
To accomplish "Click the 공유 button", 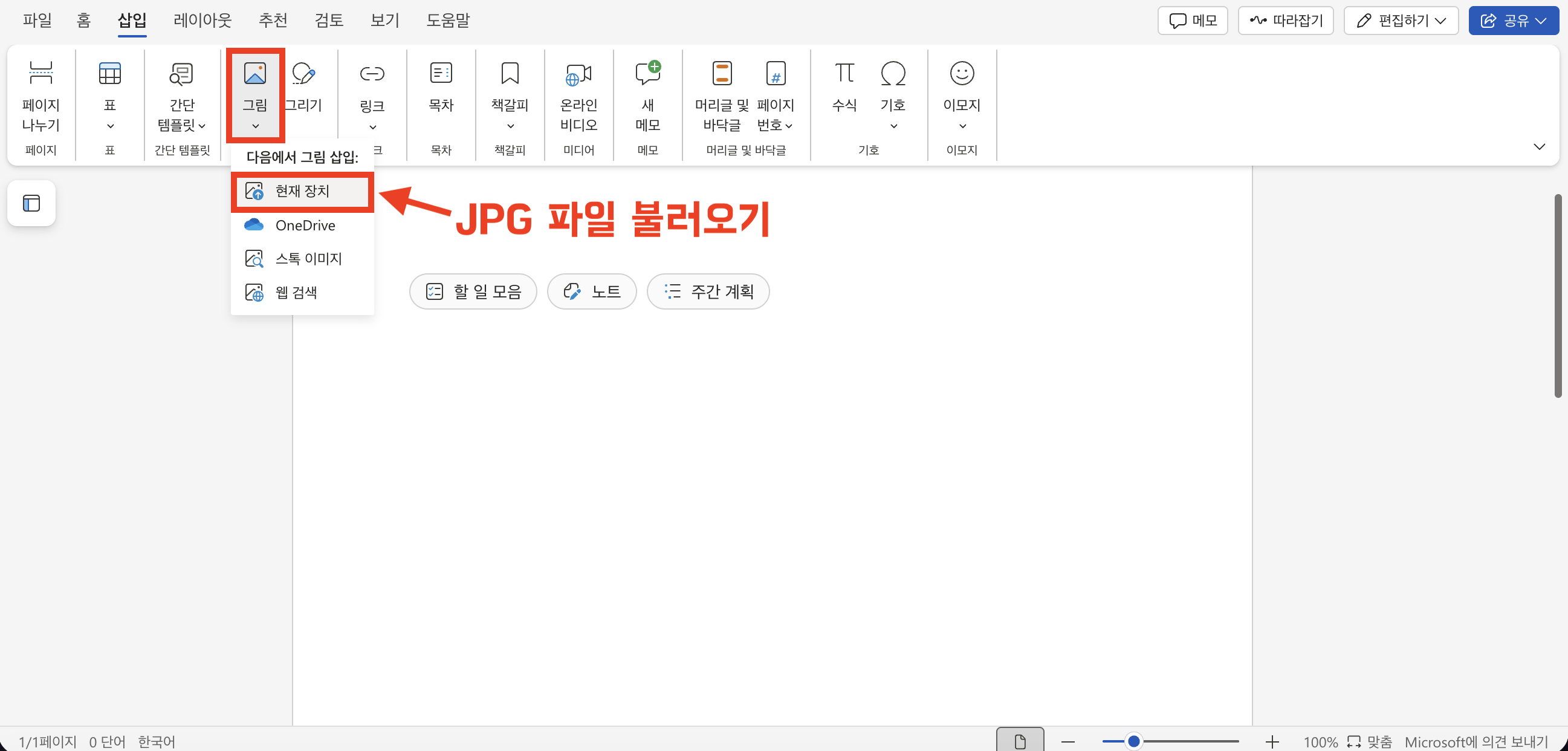I will point(1514,20).
